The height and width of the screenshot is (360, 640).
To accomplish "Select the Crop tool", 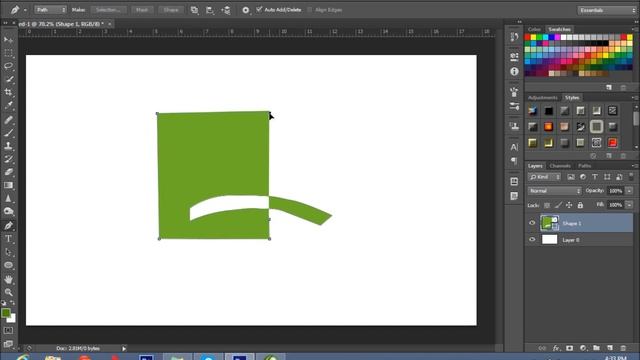I will click(x=8, y=92).
